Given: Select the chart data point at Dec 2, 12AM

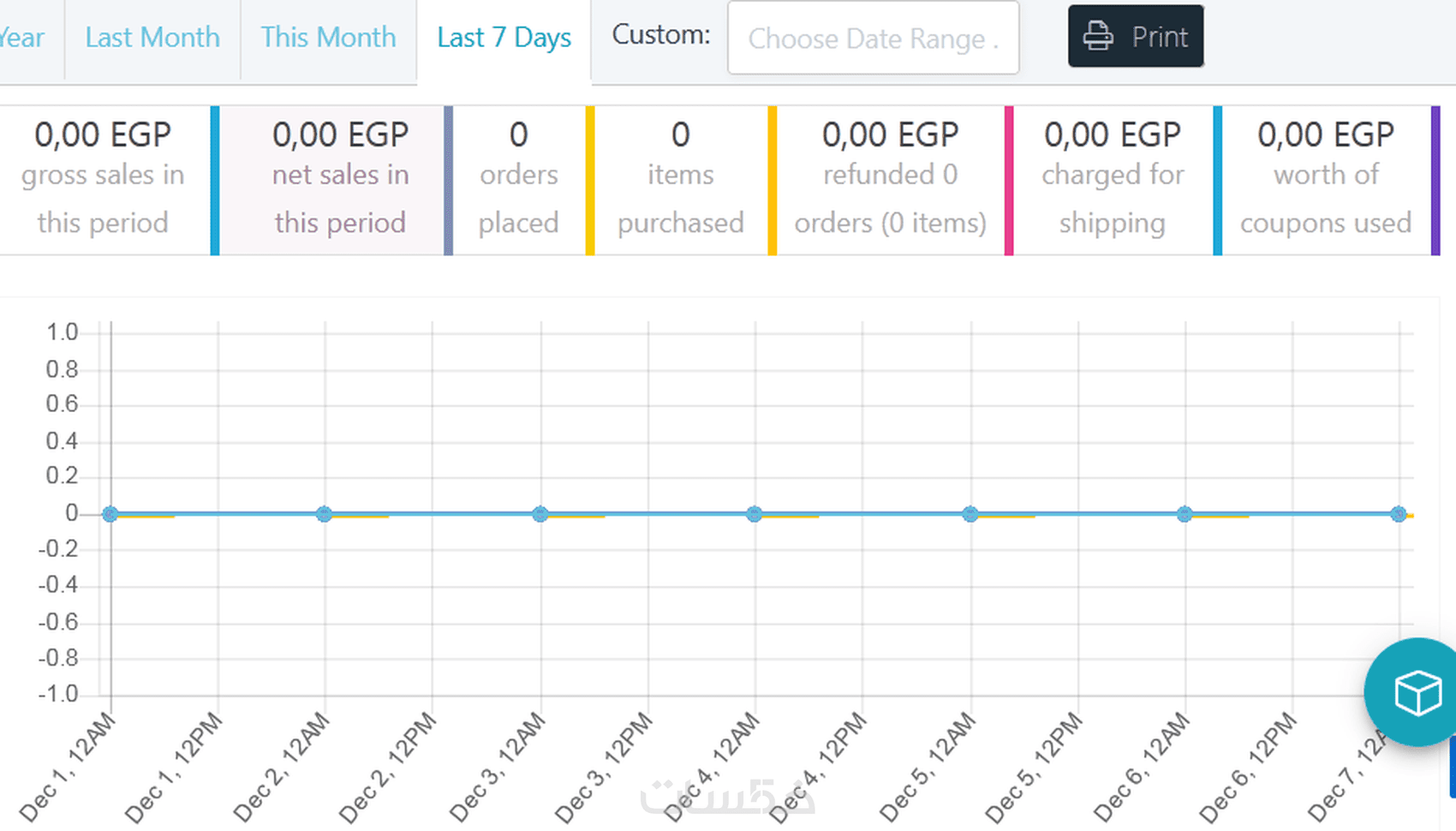Looking at the screenshot, I should [x=324, y=514].
